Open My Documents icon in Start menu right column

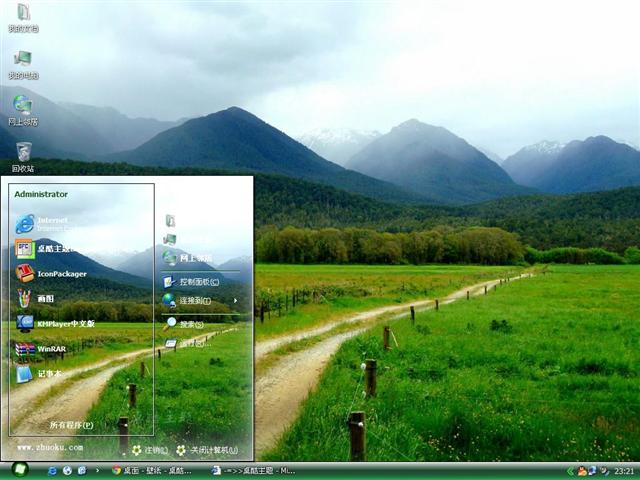[170, 221]
